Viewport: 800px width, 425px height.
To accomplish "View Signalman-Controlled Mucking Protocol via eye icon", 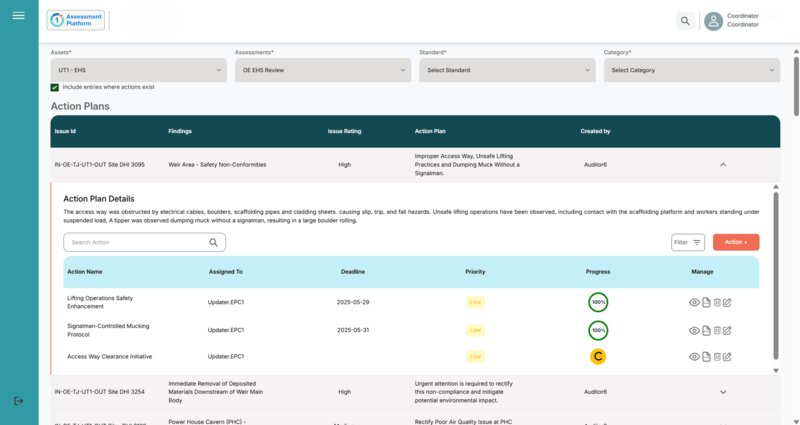I will point(694,330).
